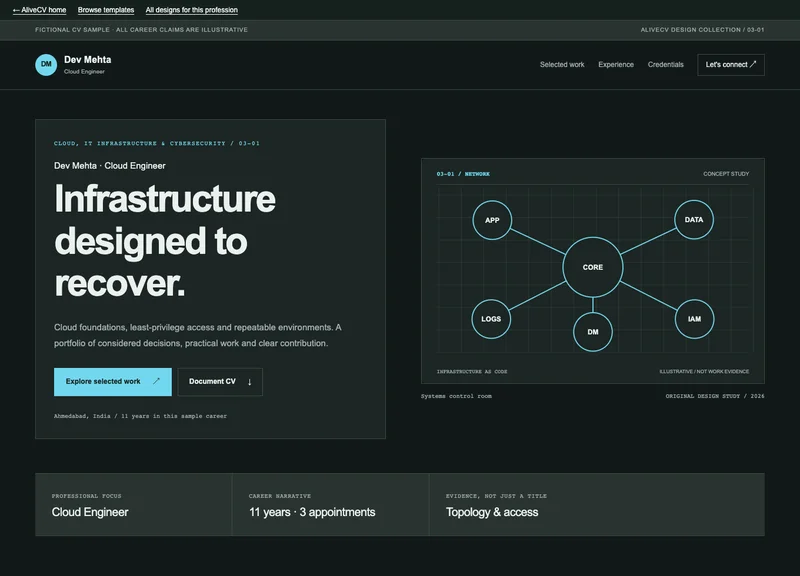This screenshot has width=800, height=576.
Task: Click the 'CLOUD, IT INFRASTRUCTURE & CYBERSECURITY' tagline
Action: (157, 143)
